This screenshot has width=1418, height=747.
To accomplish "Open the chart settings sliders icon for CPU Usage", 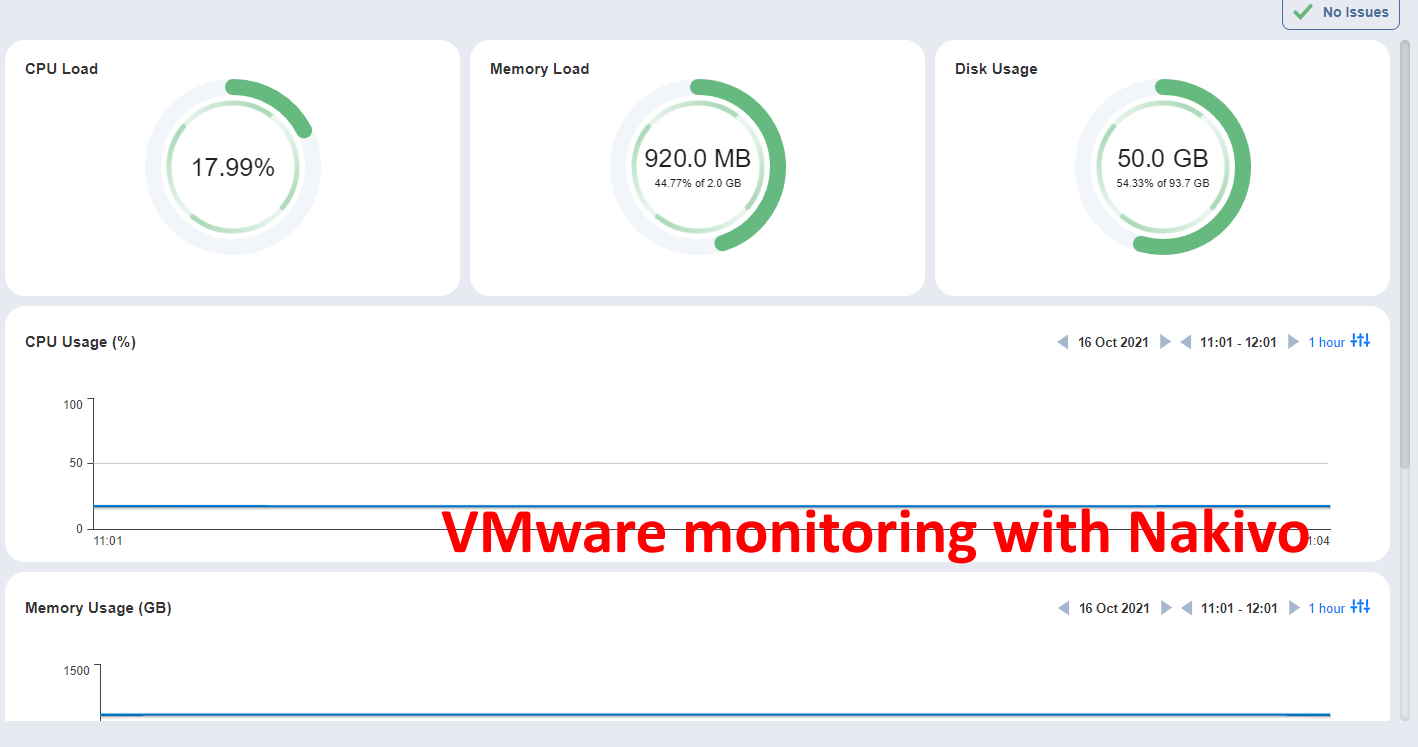I will (1360, 341).
